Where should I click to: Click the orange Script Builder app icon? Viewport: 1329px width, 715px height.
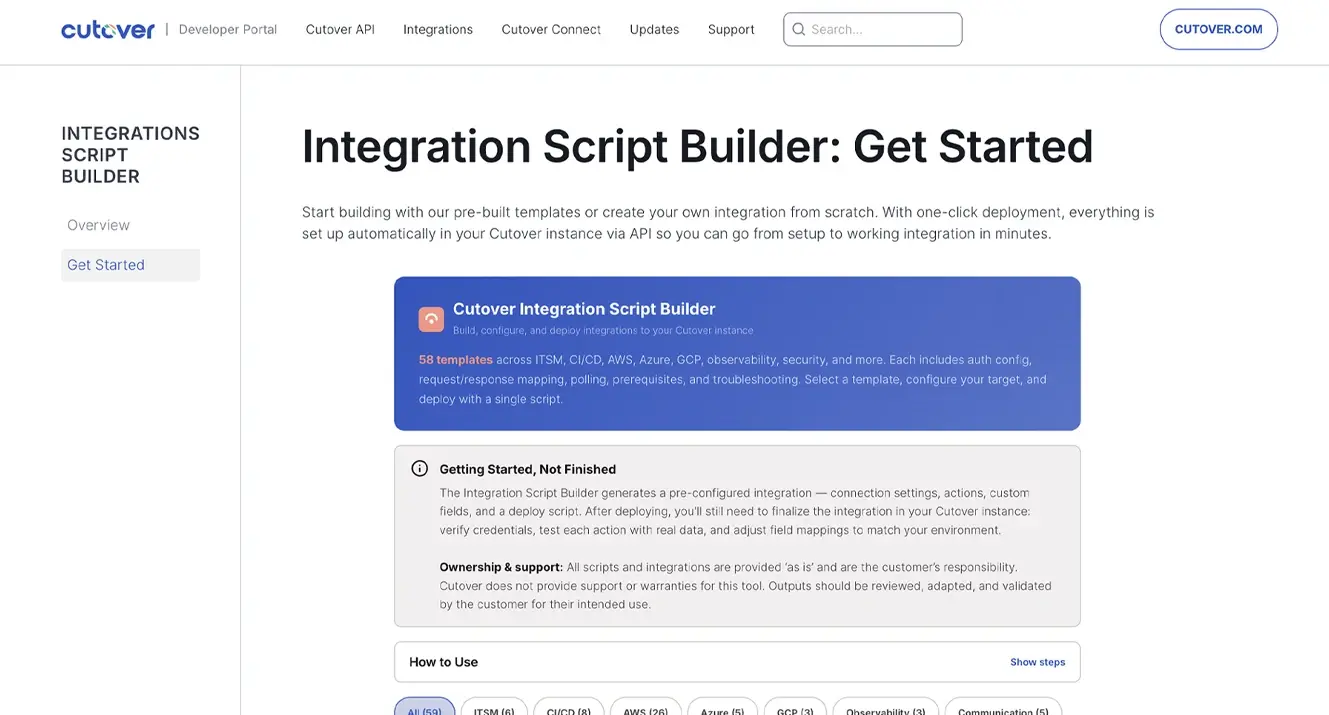[x=431, y=319]
